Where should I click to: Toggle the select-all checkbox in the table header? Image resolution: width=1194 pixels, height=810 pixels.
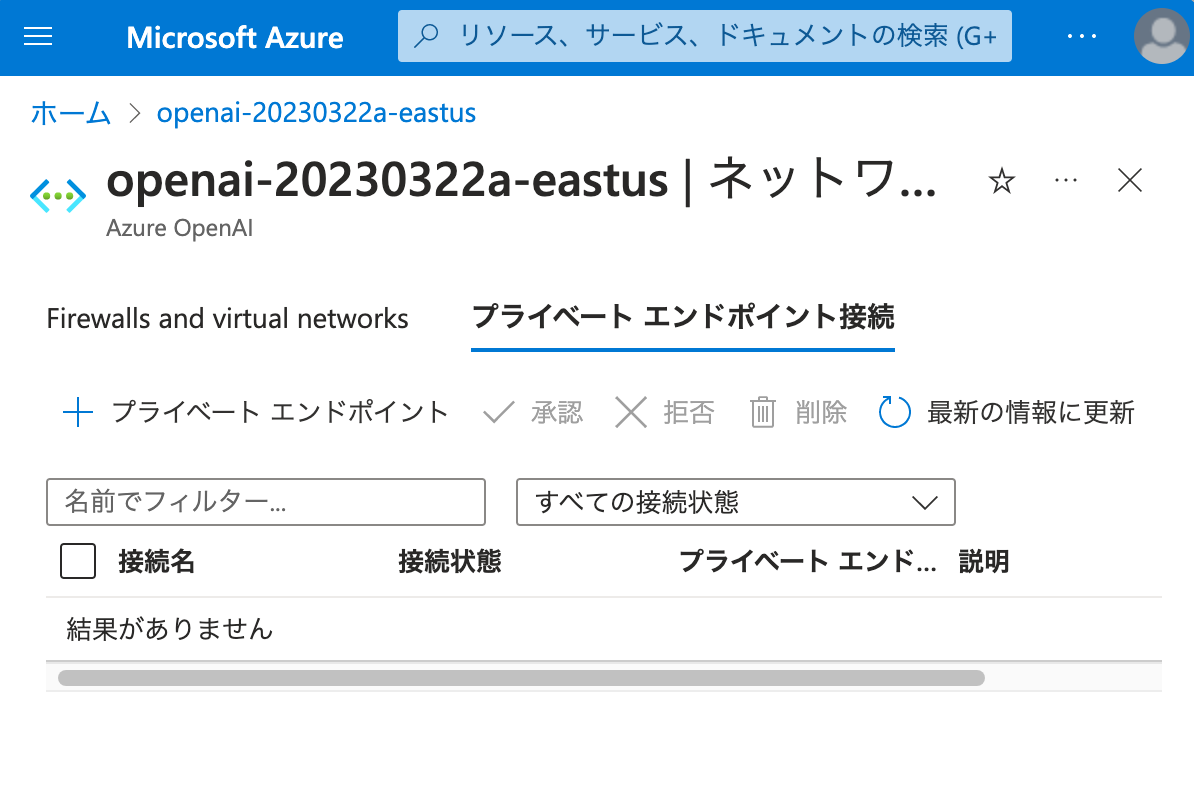point(77,561)
